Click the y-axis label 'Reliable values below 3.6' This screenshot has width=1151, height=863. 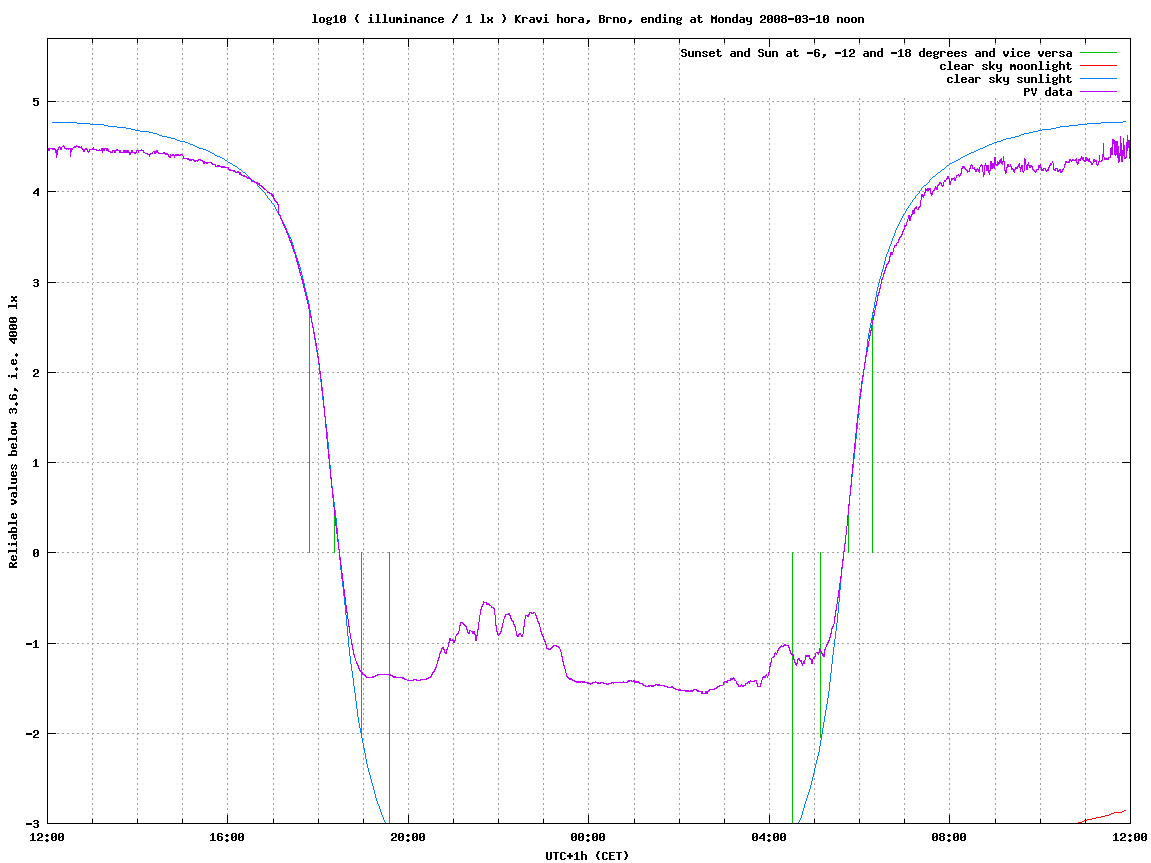(13, 431)
